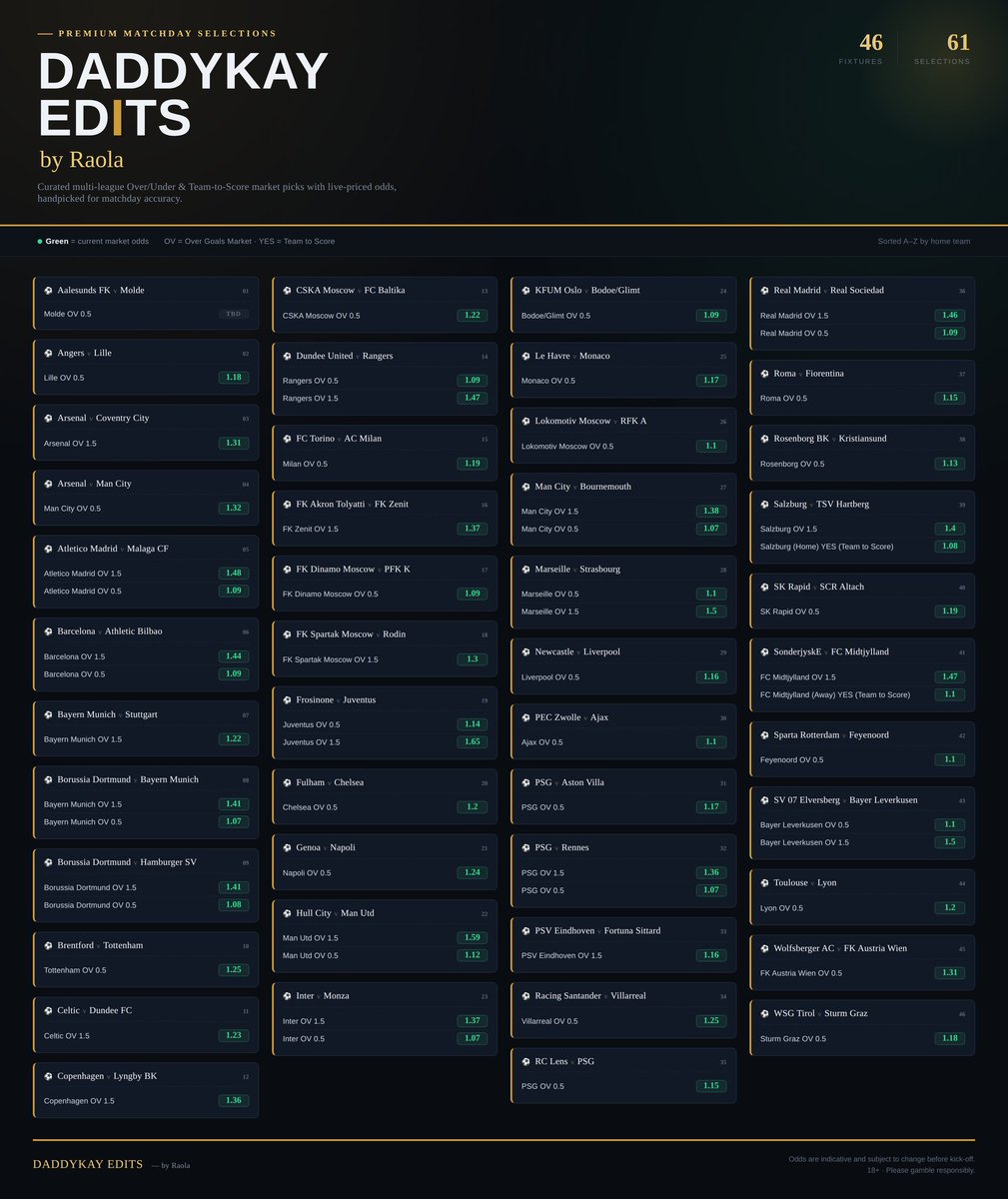Click the 'PEC Zwolle v Ajax' fixture title
The width and height of the screenshot is (1008, 1199).
click(571, 717)
